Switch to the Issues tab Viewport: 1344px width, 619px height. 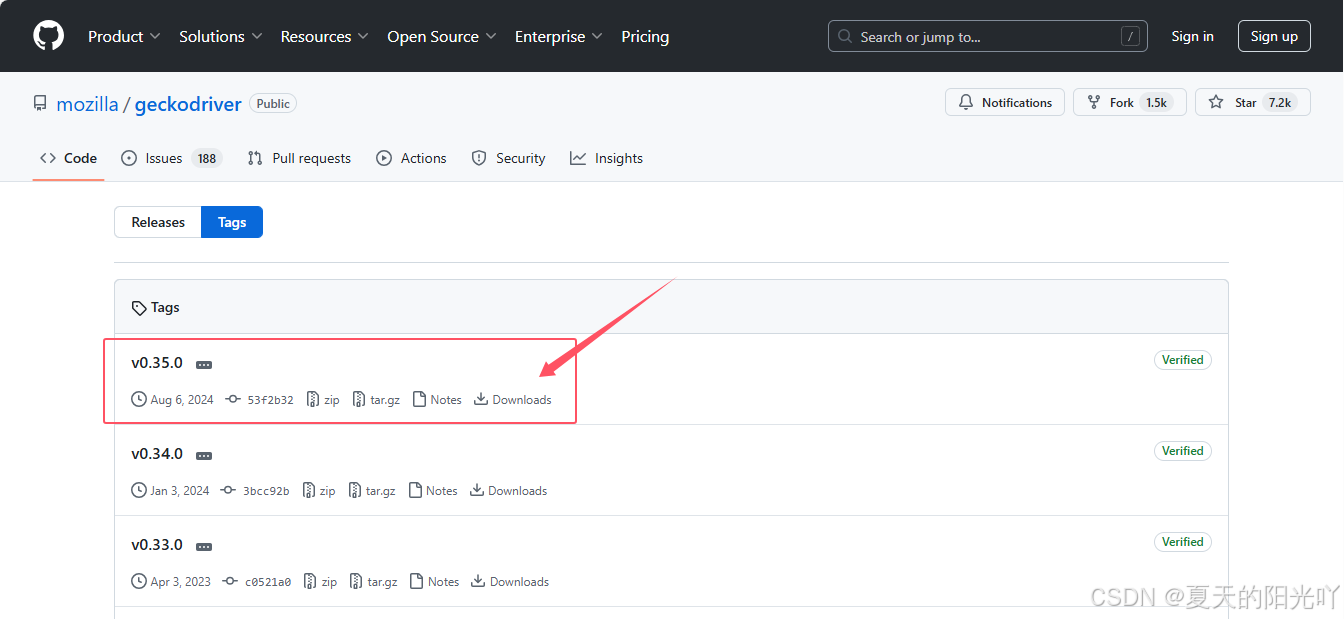170,158
